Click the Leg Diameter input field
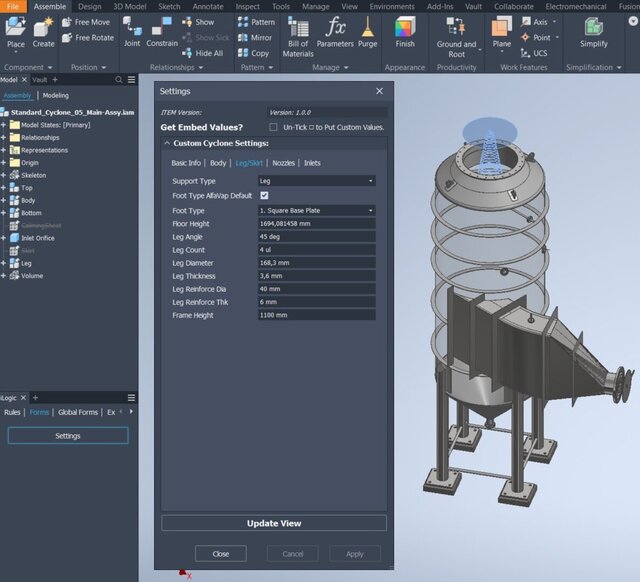 pyautogui.click(x=316, y=263)
